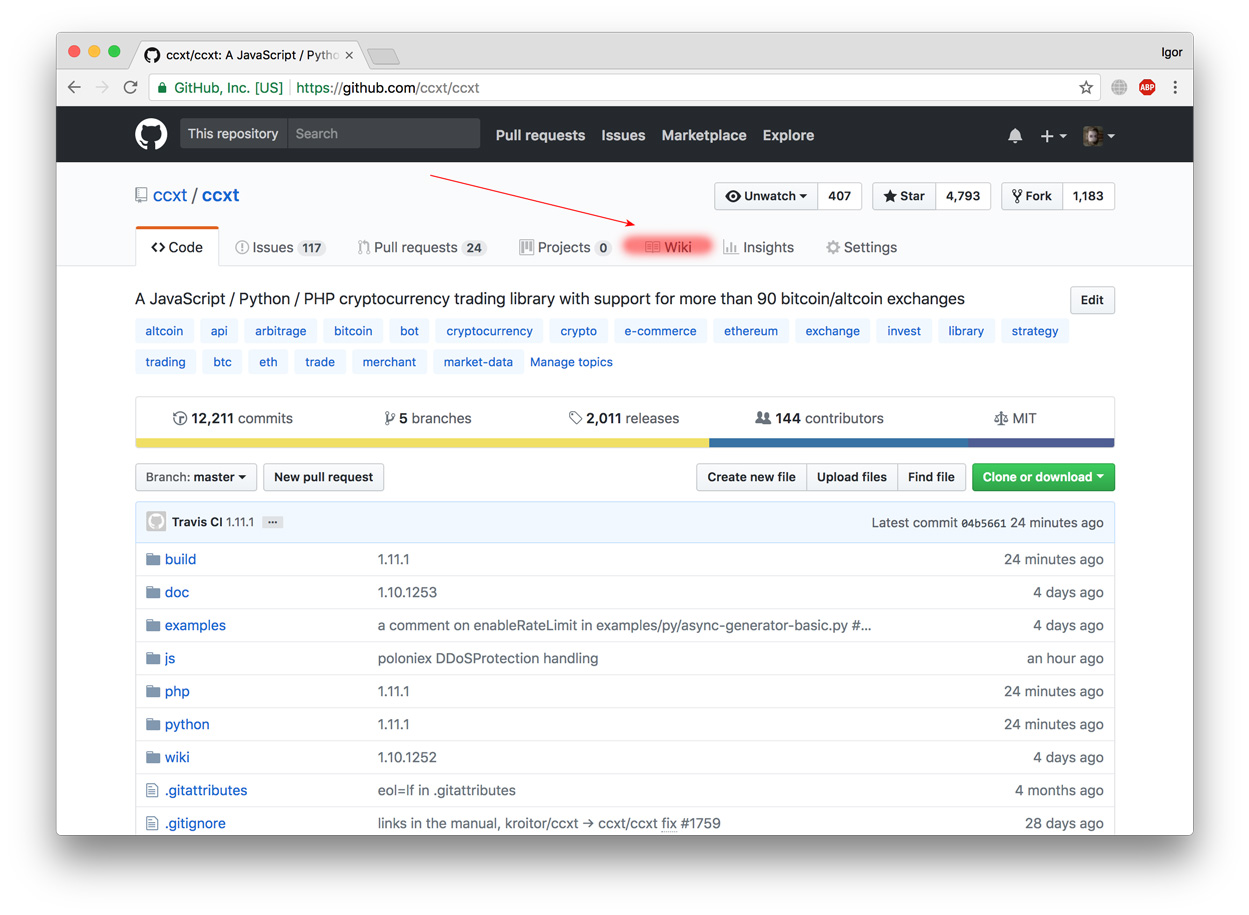The width and height of the screenshot is (1249, 915).
Task: Expand commit message ellipsis button
Action: pos(272,522)
